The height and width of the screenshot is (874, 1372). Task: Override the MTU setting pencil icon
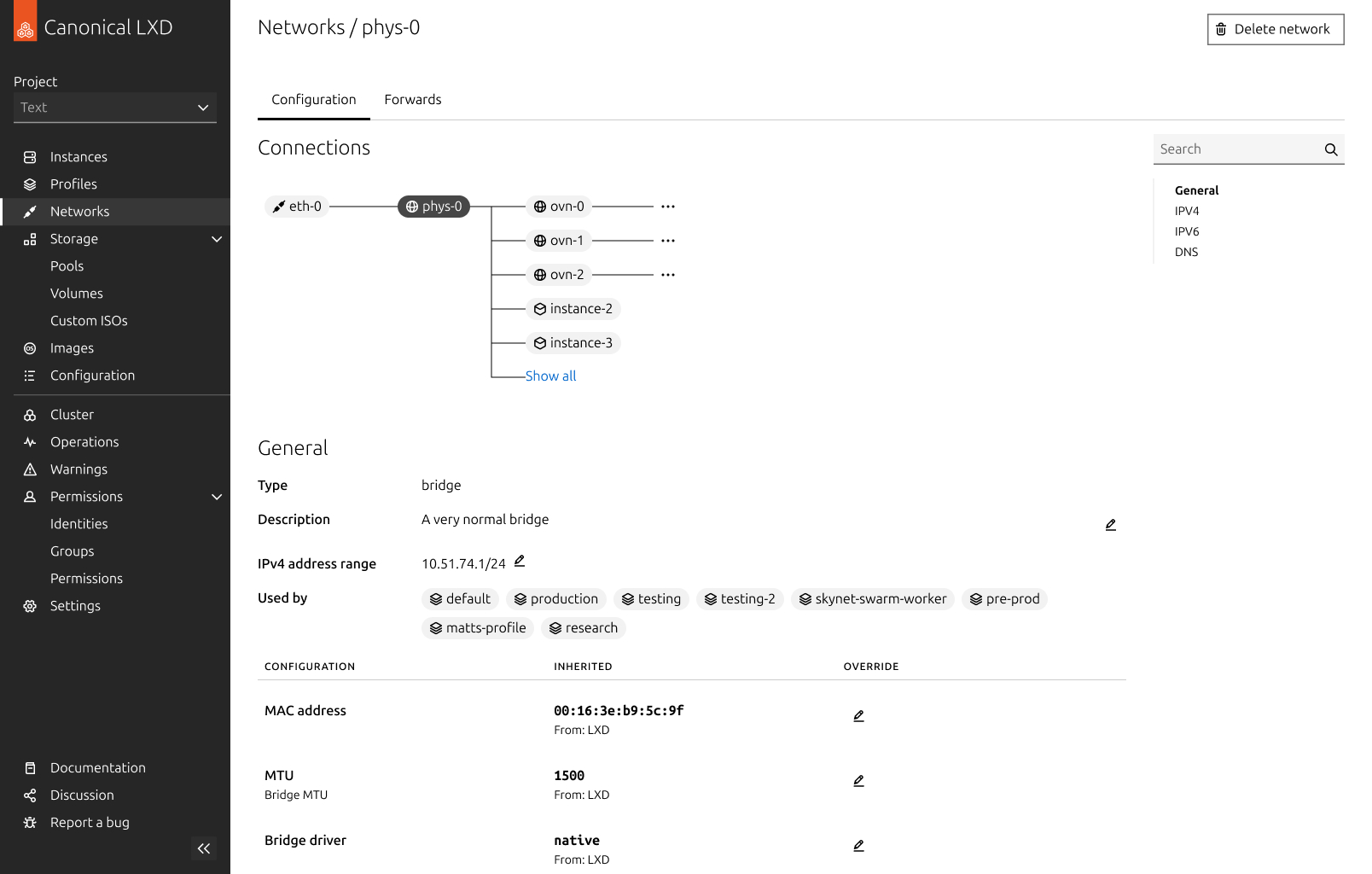tap(858, 781)
